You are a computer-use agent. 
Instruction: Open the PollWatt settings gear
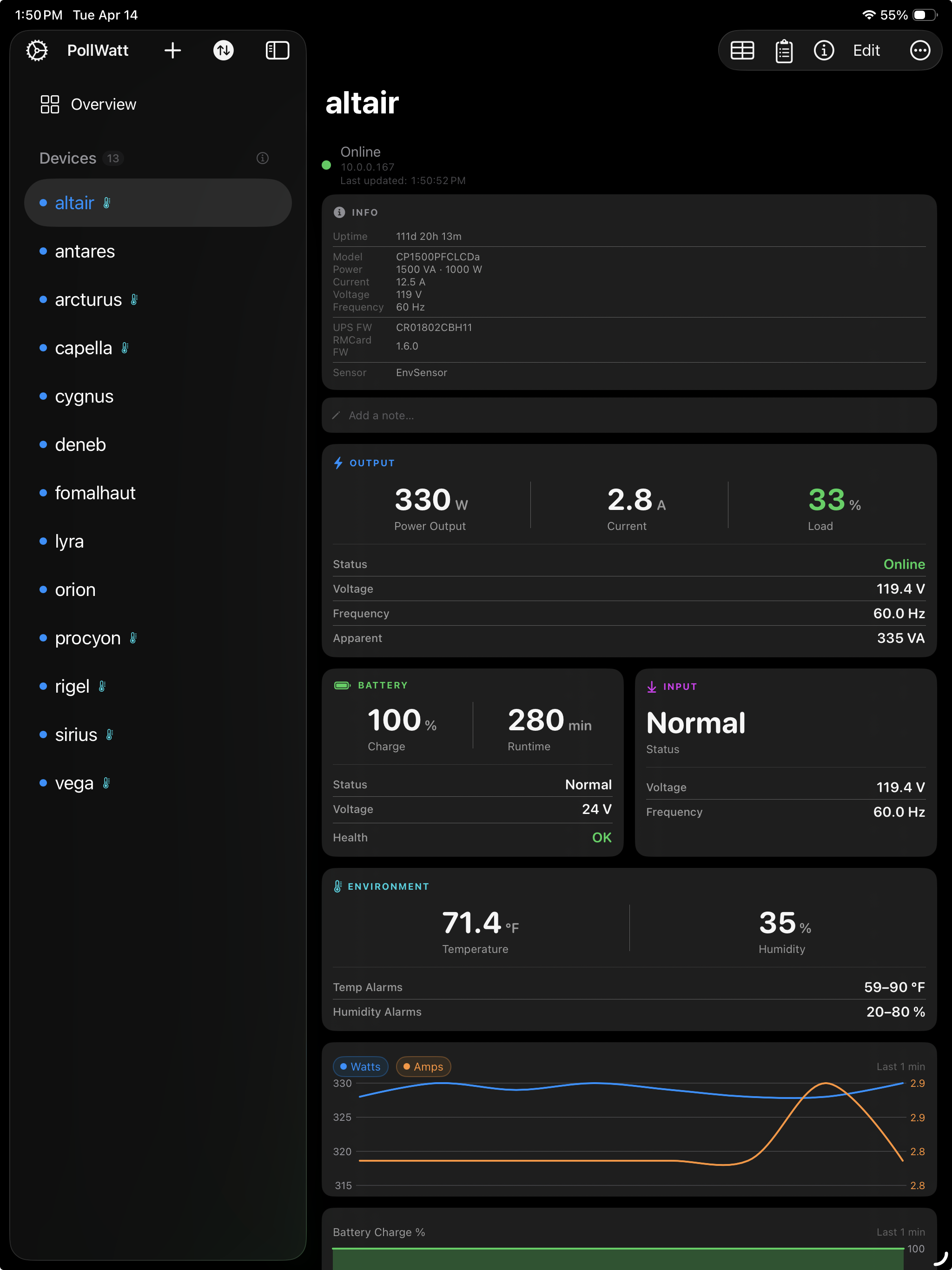(37, 51)
